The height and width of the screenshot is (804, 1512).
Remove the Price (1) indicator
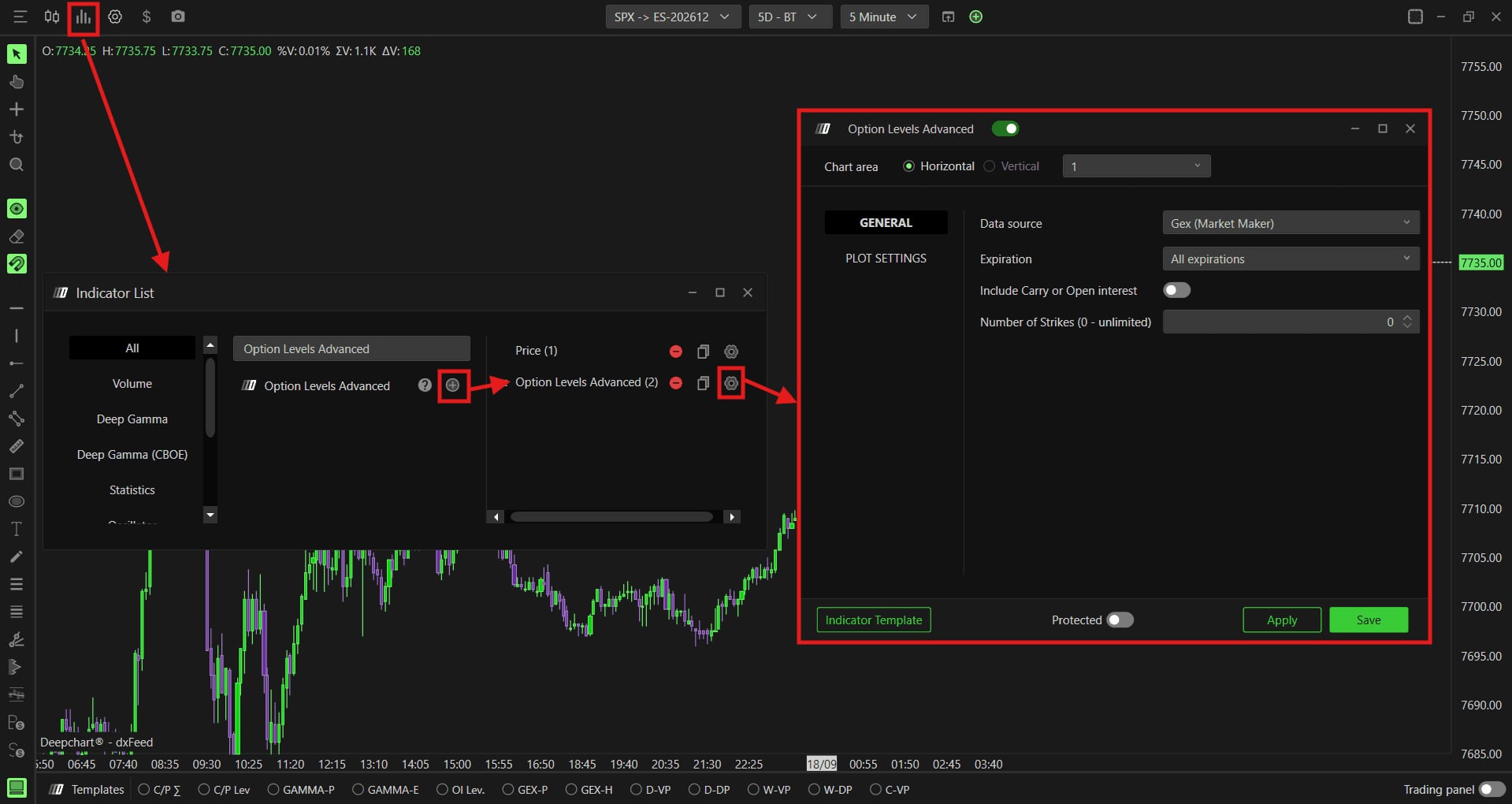point(676,352)
